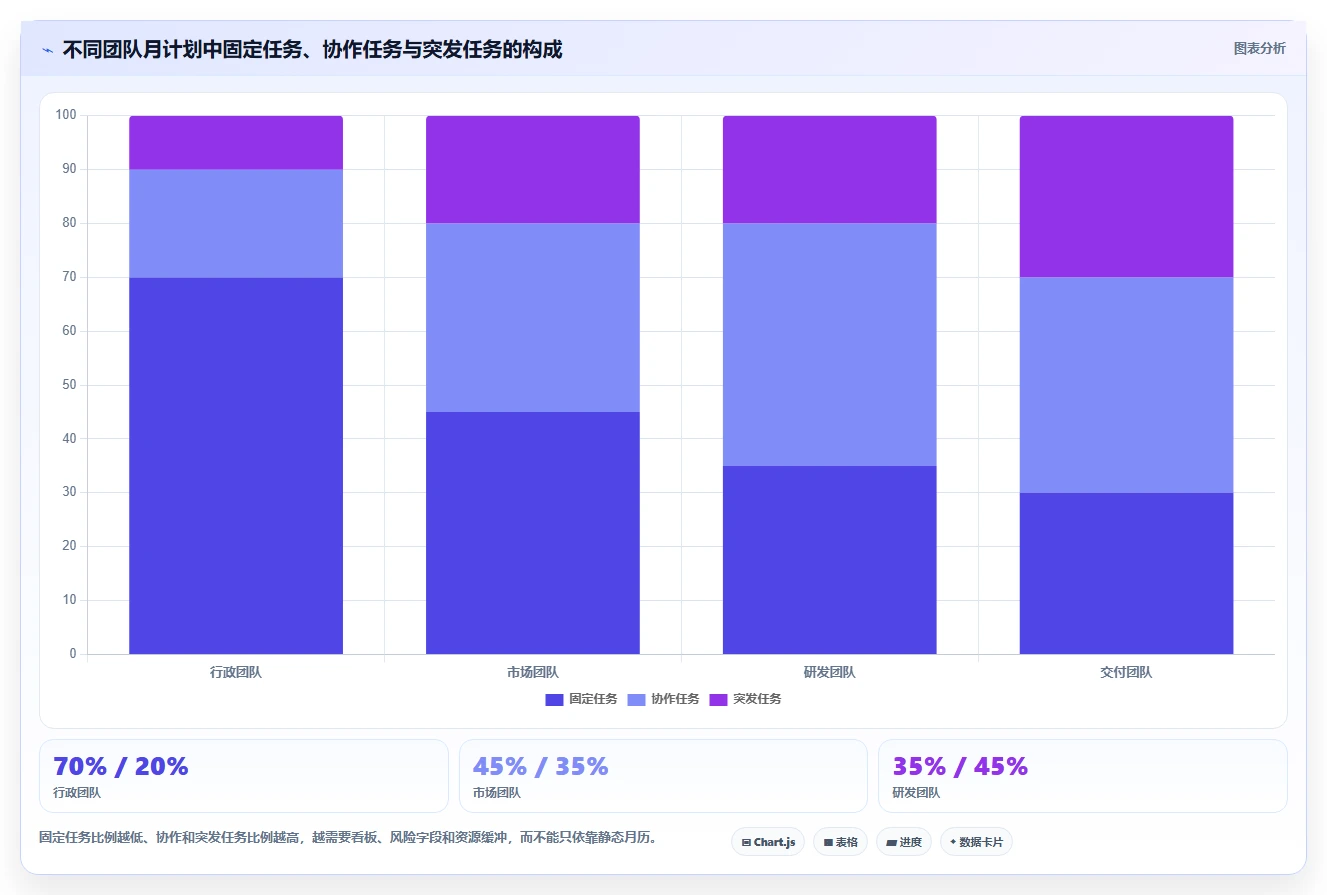
Task: Toggle the 固定任务 legend series
Action: 581,699
